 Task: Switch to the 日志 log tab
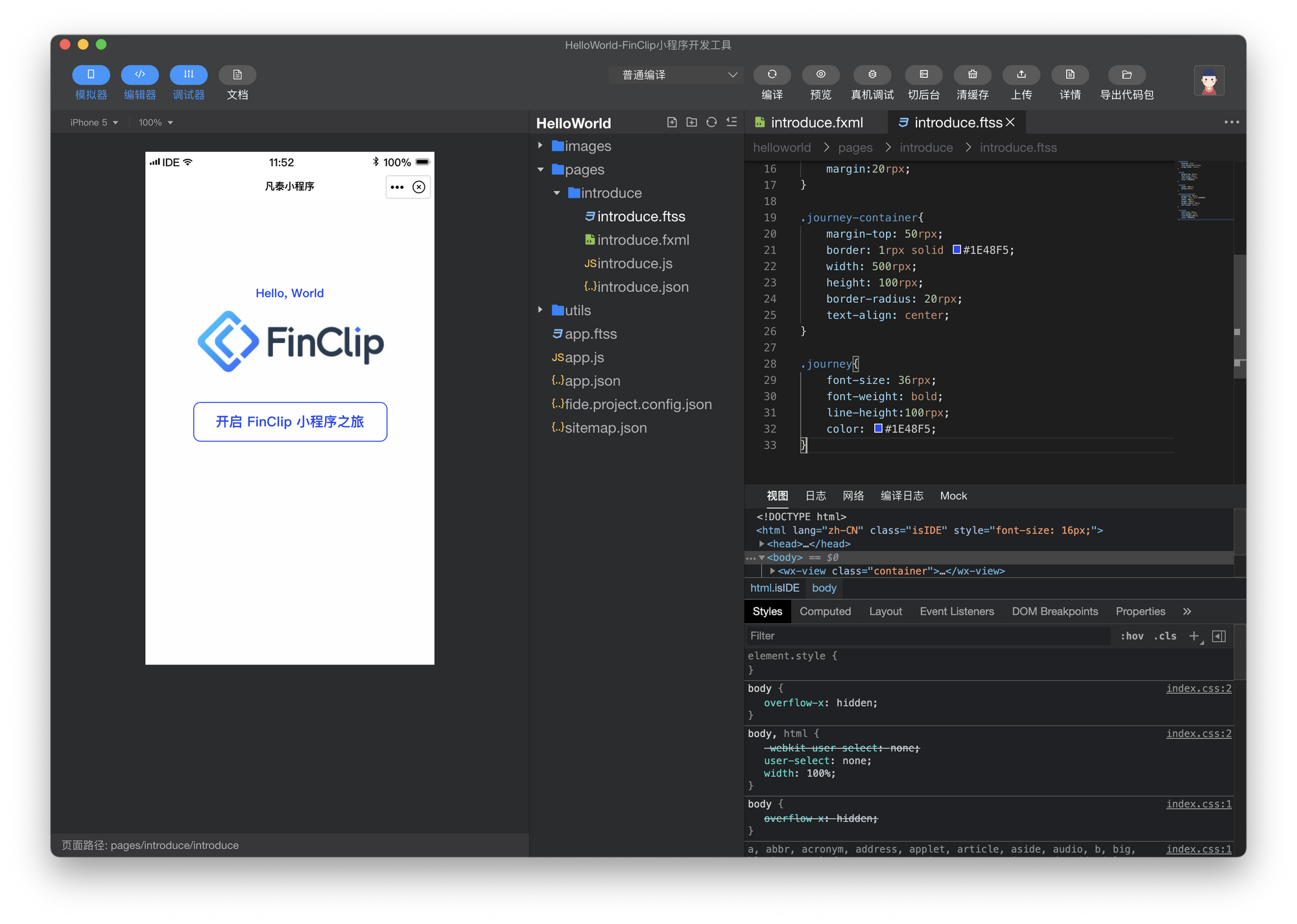(815, 496)
